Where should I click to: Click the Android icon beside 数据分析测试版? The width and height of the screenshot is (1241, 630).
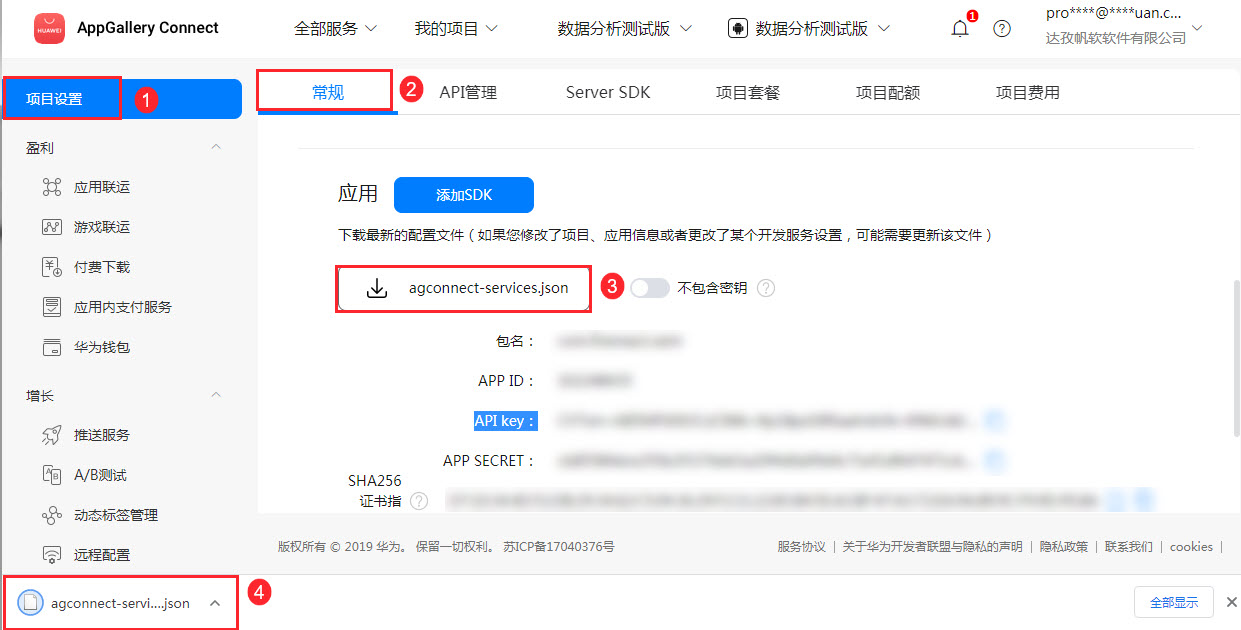pyautogui.click(x=738, y=28)
